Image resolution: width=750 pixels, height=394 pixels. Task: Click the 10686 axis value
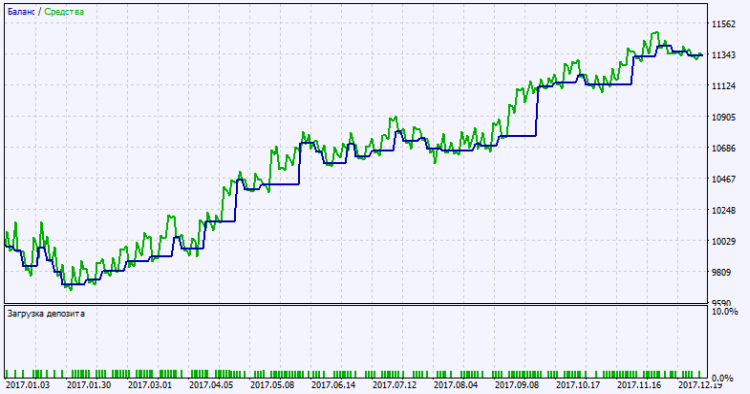[723, 148]
